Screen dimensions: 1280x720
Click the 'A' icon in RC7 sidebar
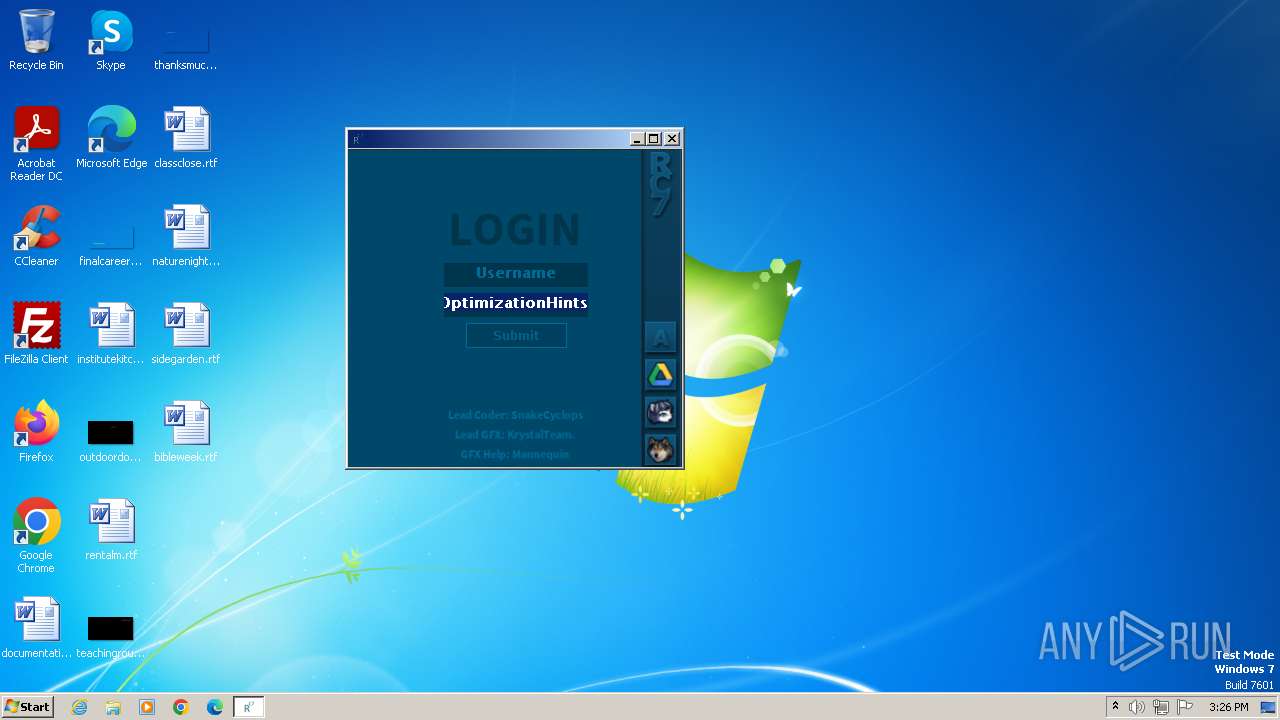660,337
